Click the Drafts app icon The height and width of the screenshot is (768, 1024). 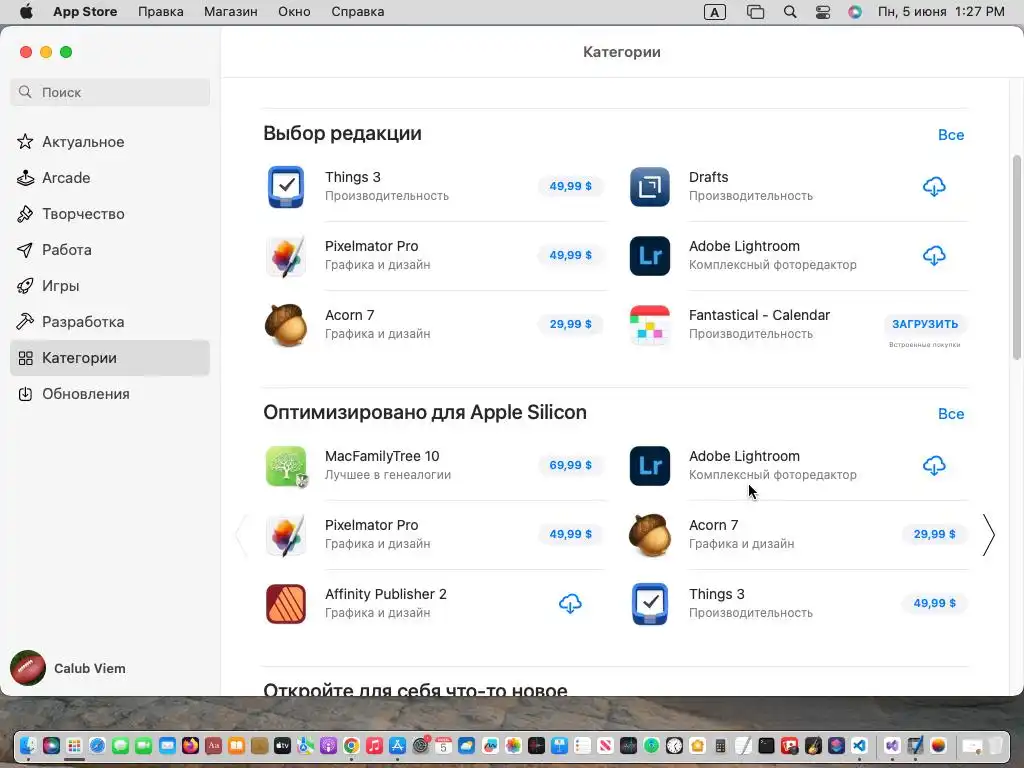(649, 187)
